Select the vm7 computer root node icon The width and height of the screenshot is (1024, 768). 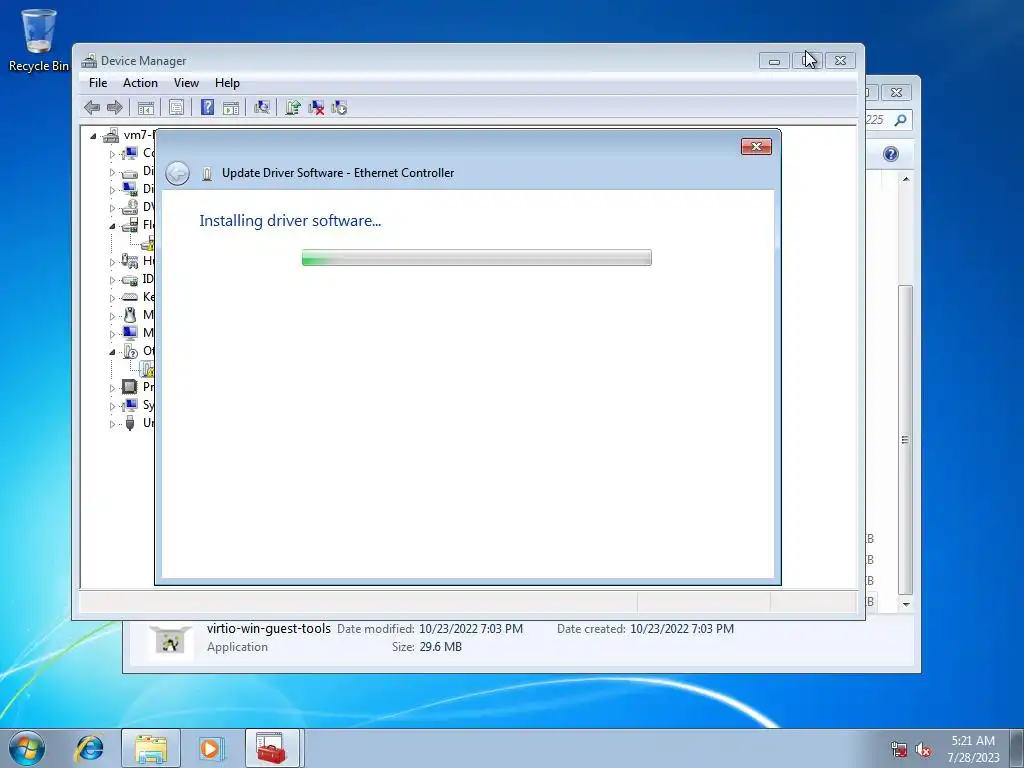click(111, 135)
